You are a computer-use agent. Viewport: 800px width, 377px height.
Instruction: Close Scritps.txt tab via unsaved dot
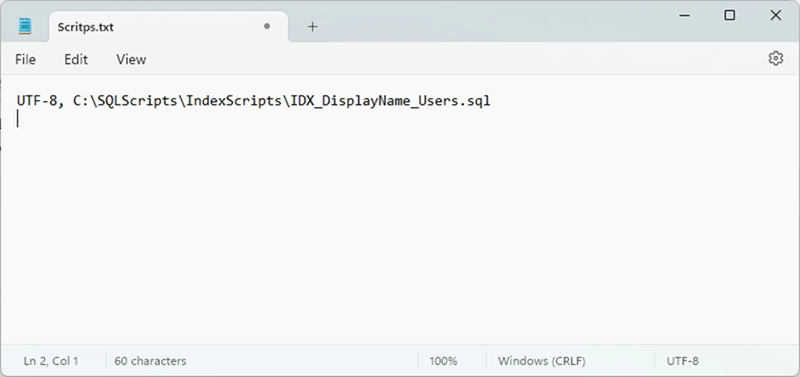(x=267, y=26)
